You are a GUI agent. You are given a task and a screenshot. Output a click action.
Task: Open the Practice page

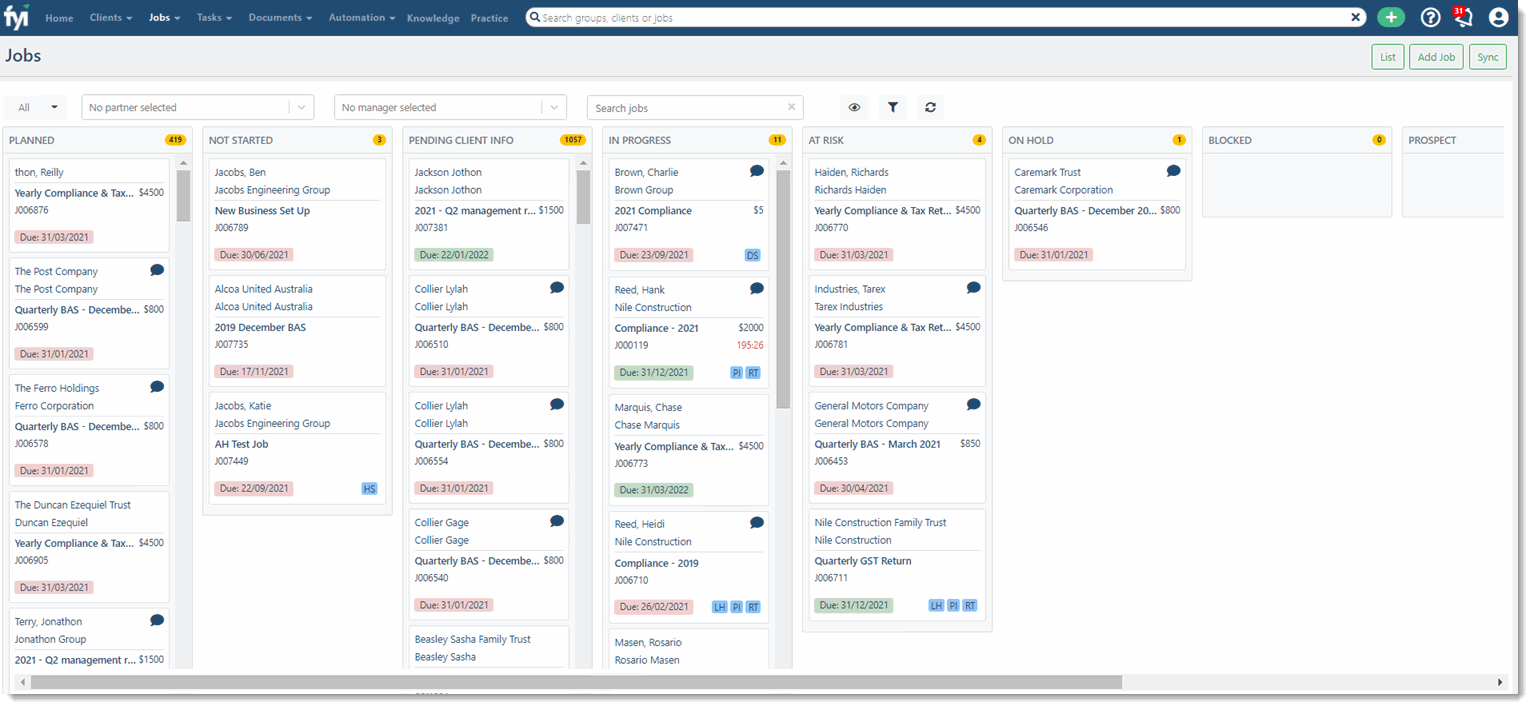pos(489,18)
